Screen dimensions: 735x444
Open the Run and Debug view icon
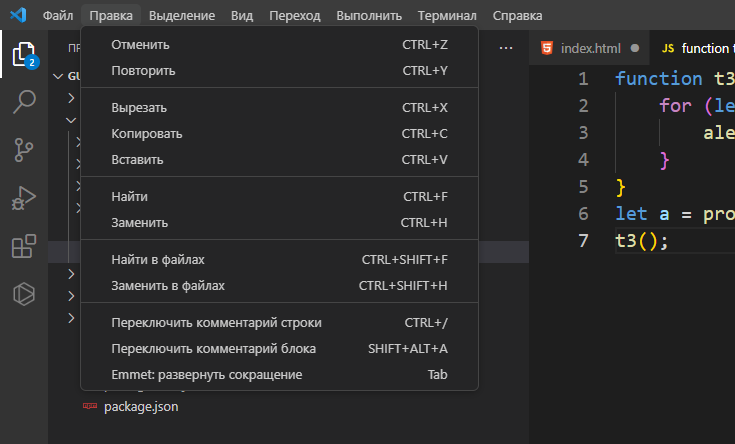tap(24, 198)
